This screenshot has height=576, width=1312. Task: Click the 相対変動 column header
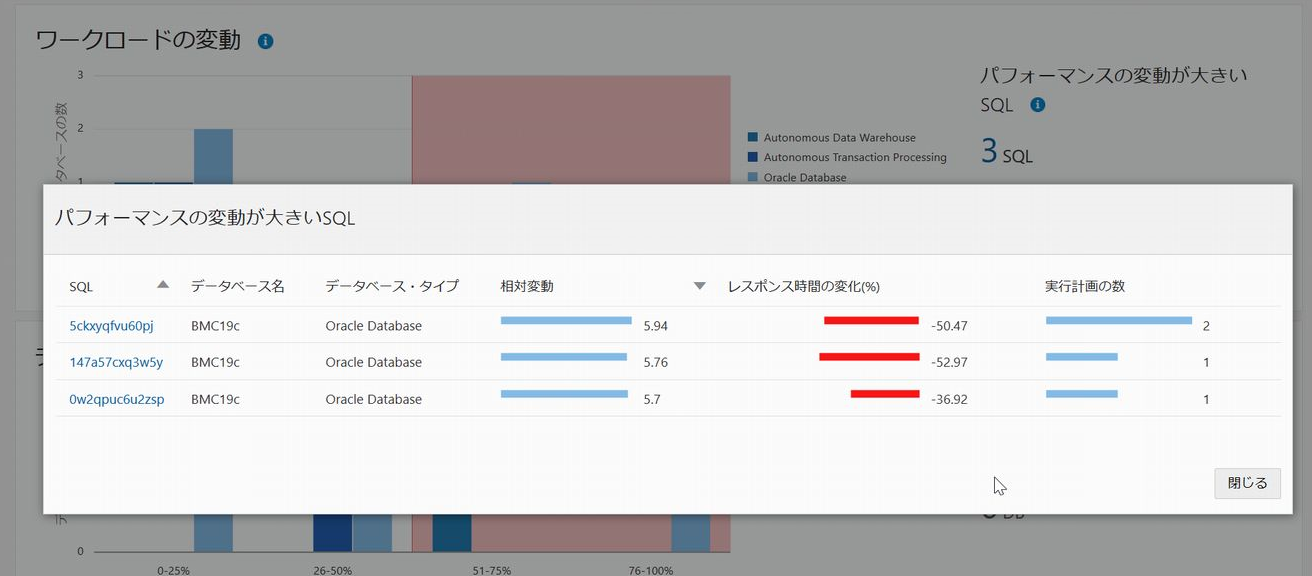(527, 286)
